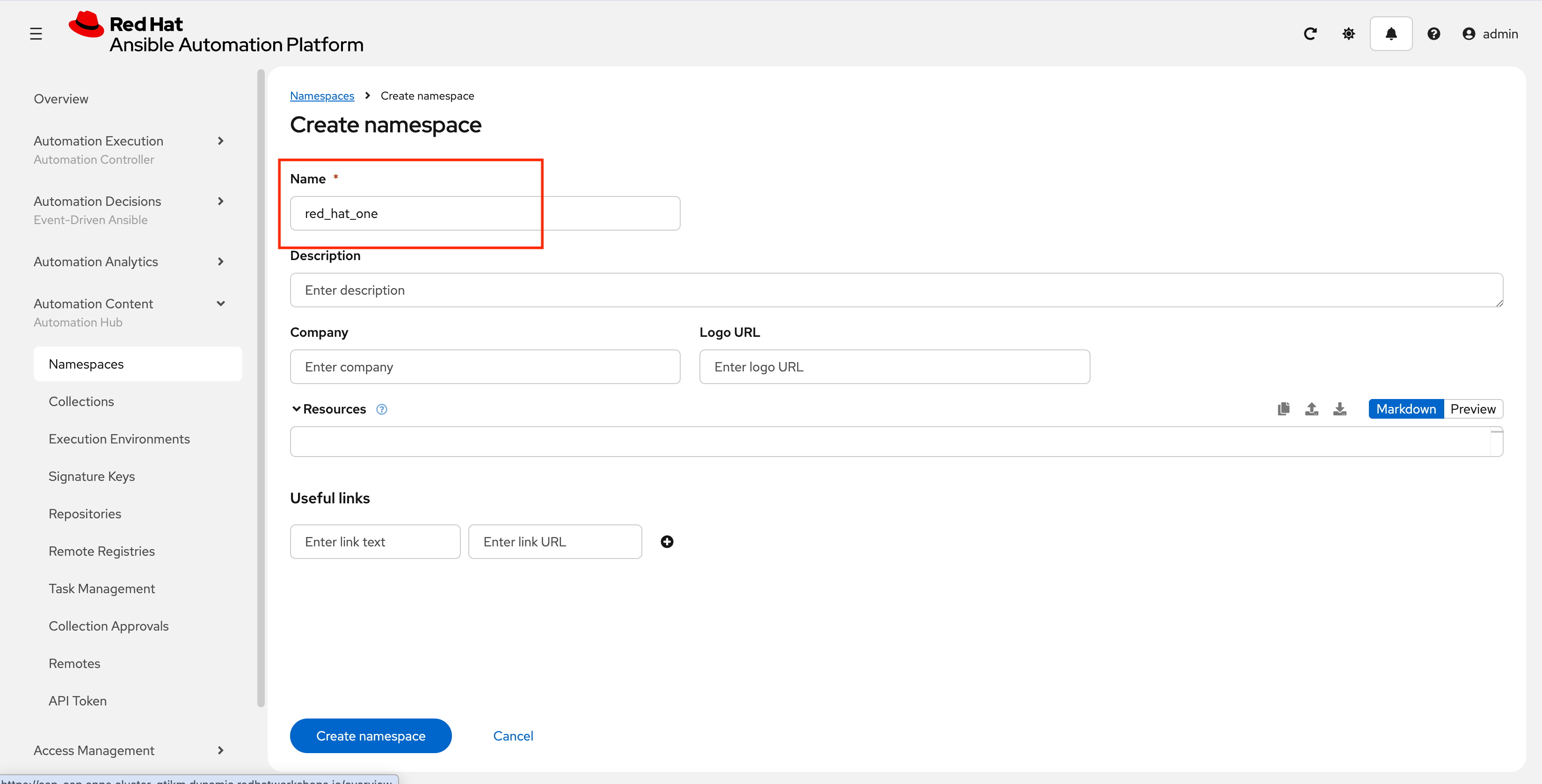This screenshot has width=1542, height=784.
Task: Select Markdown editing mode
Action: 1405,409
